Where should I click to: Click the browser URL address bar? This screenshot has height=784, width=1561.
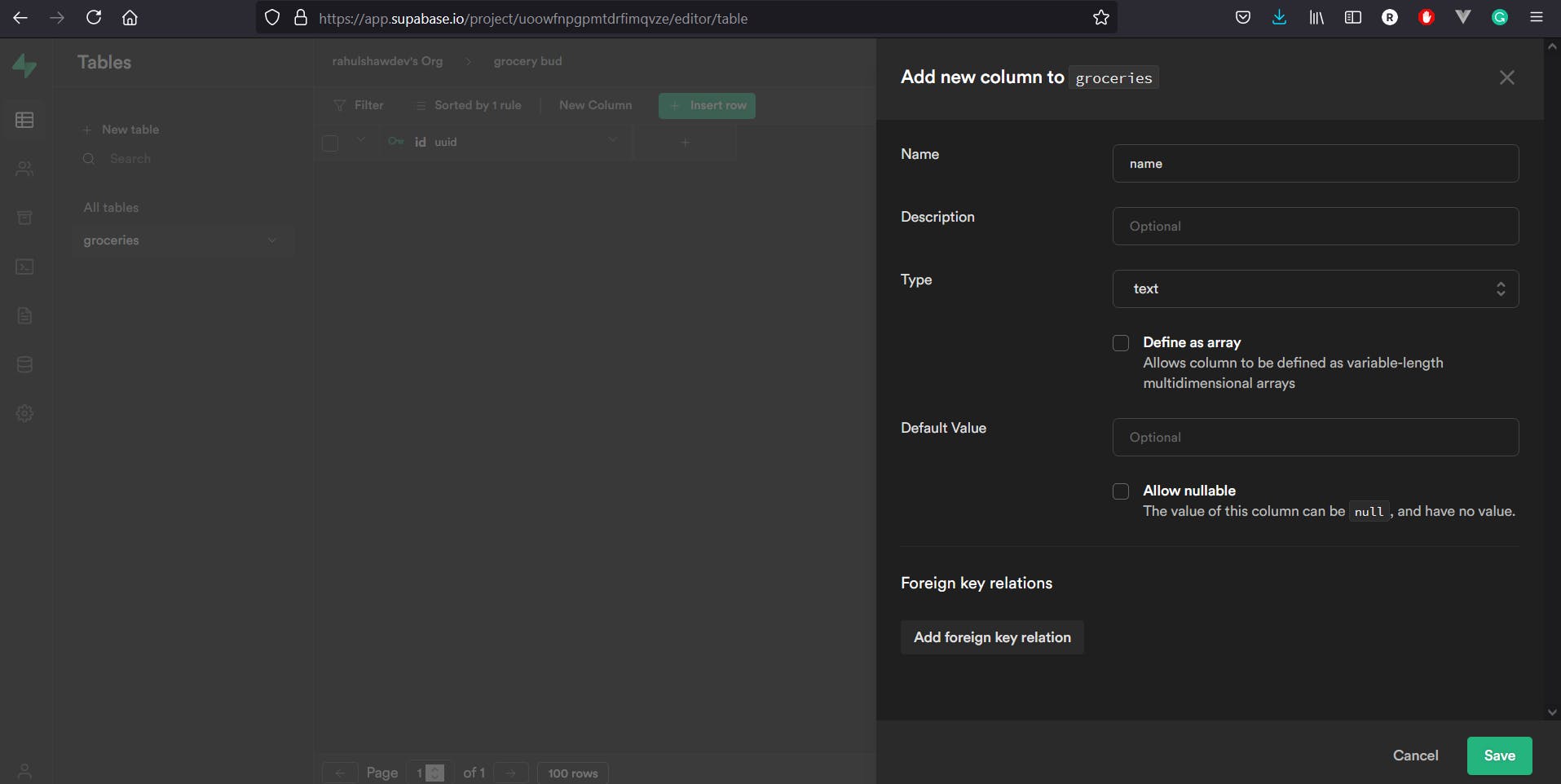(686, 18)
